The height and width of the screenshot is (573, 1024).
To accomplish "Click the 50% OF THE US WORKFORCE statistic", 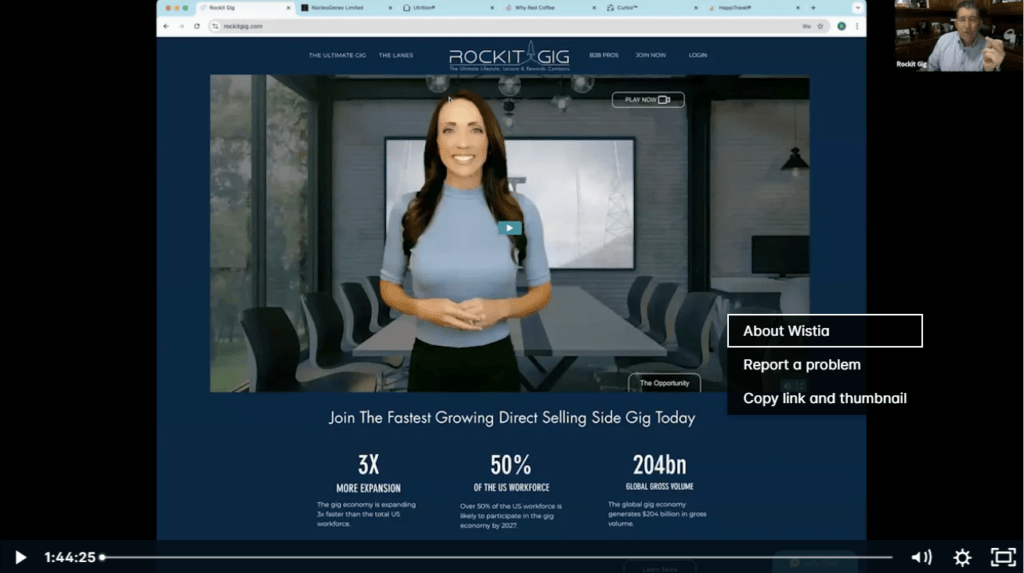I will 511,491.
